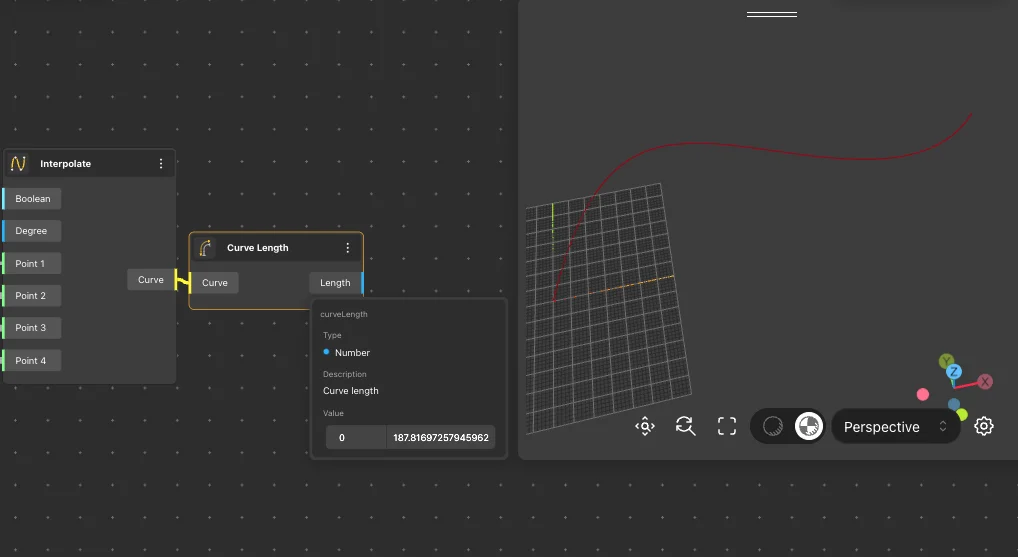Click the Curve Length node icon
Screen dimensions: 1018x557
pyautogui.click(x=206, y=248)
